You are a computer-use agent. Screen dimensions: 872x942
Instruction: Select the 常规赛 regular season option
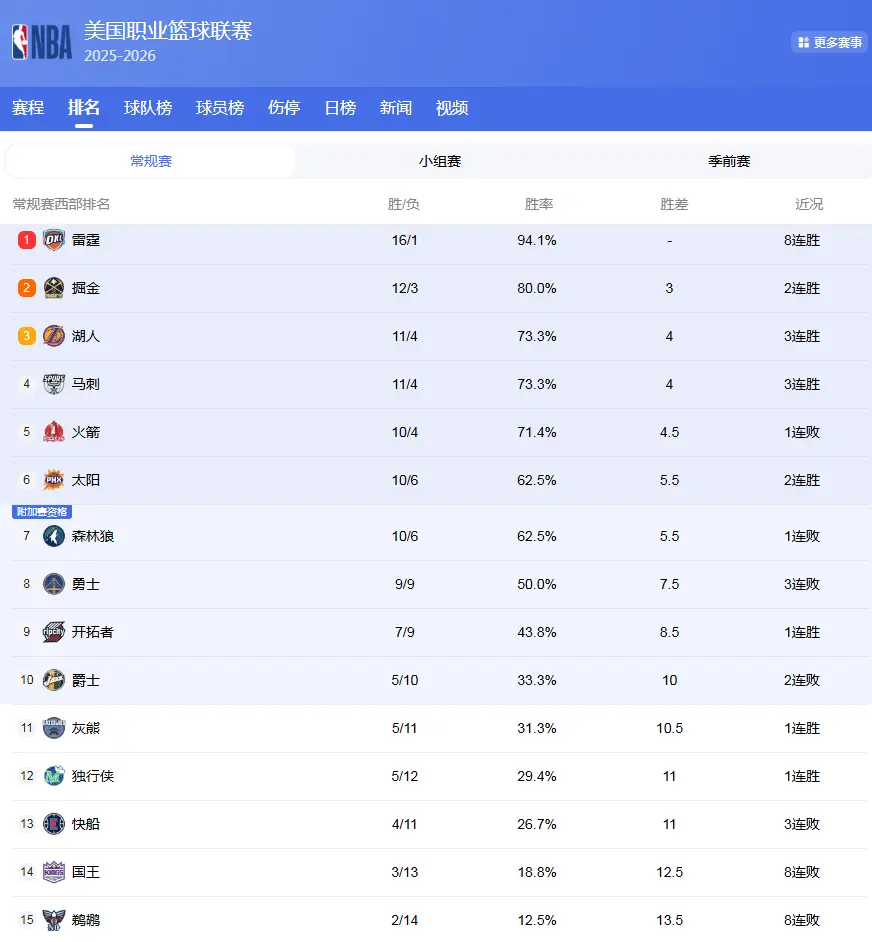click(151, 161)
